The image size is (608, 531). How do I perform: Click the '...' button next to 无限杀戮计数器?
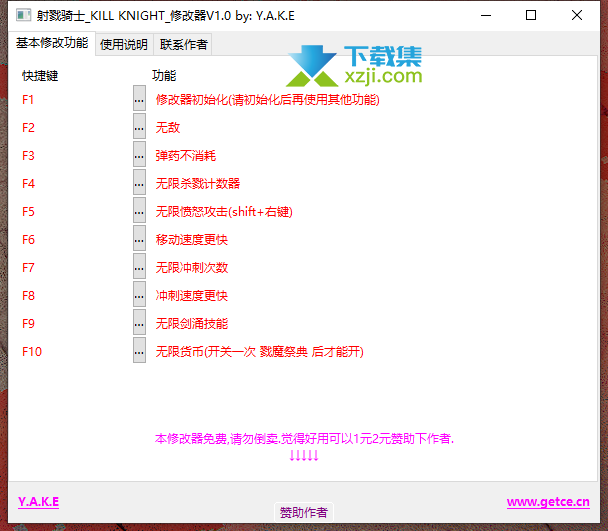click(139, 182)
